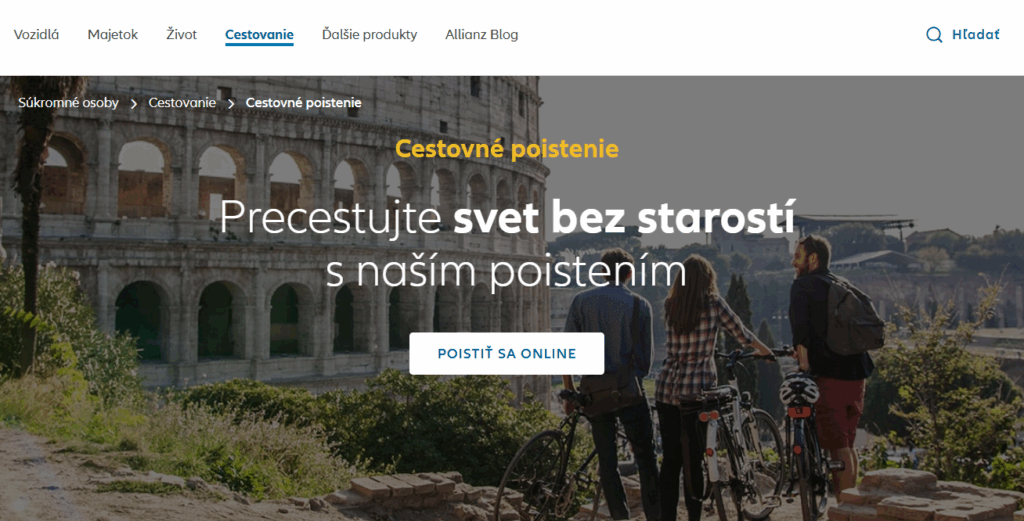Viewport: 1024px width, 521px height.
Task: Click the magnifying glass search icon
Action: 934,35
